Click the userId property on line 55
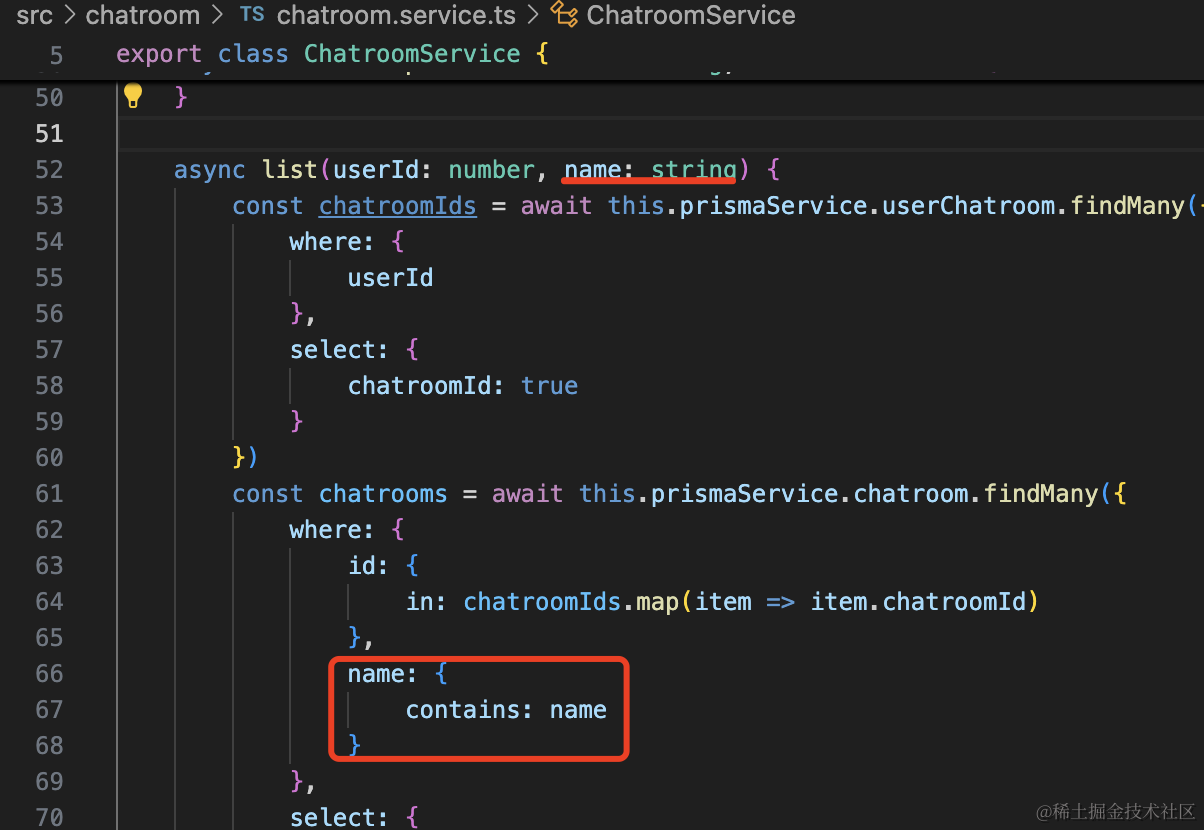Image resolution: width=1204 pixels, height=830 pixels. 390,278
